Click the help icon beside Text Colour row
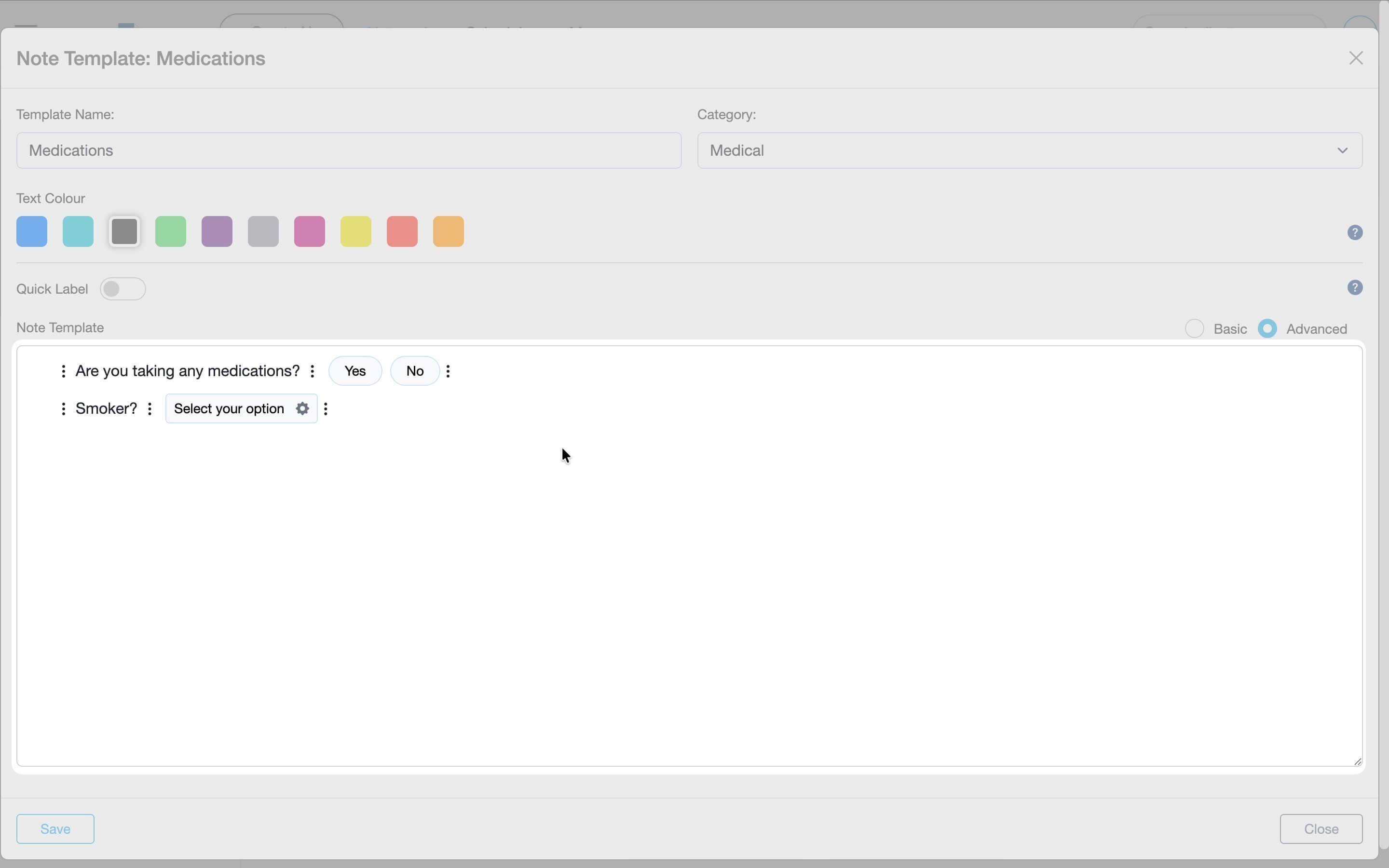The image size is (1389, 868). point(1355,231)
